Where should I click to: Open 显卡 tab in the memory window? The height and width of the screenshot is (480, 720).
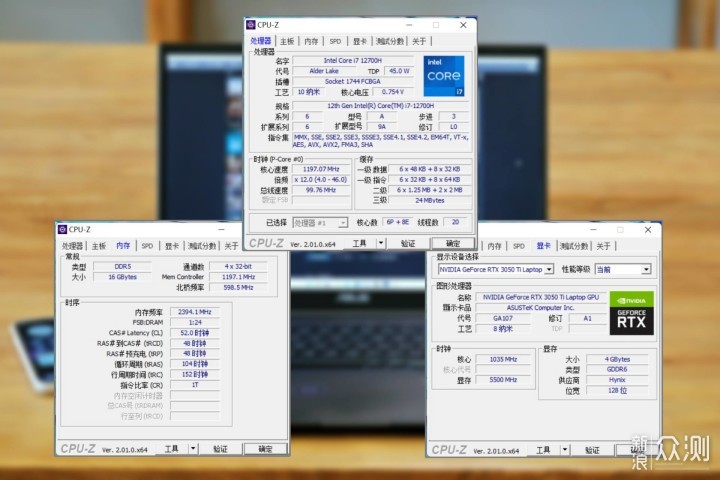click(x=172, y=246)
